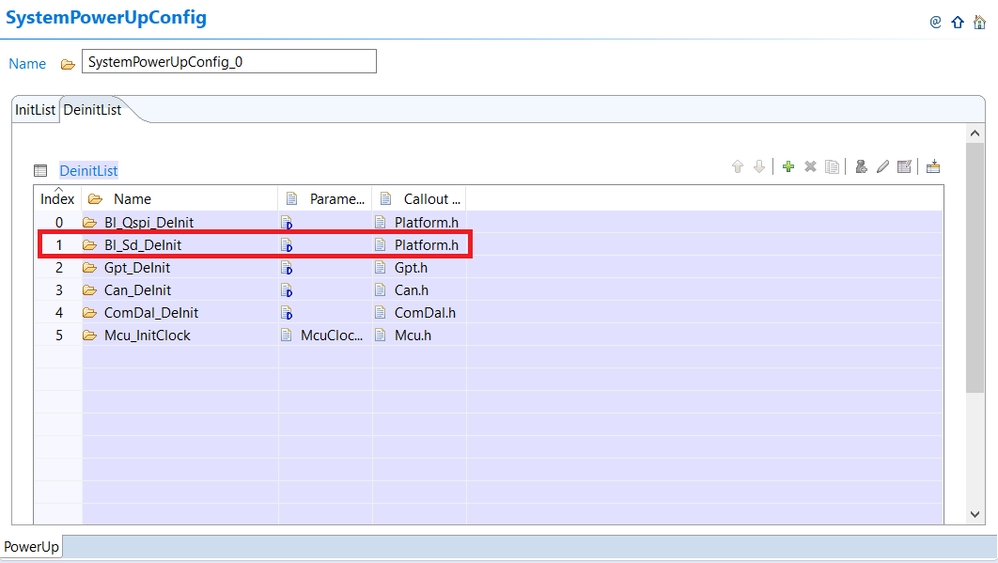
Task: Add new element with green plus icon
Action: (x=789, y=167)
